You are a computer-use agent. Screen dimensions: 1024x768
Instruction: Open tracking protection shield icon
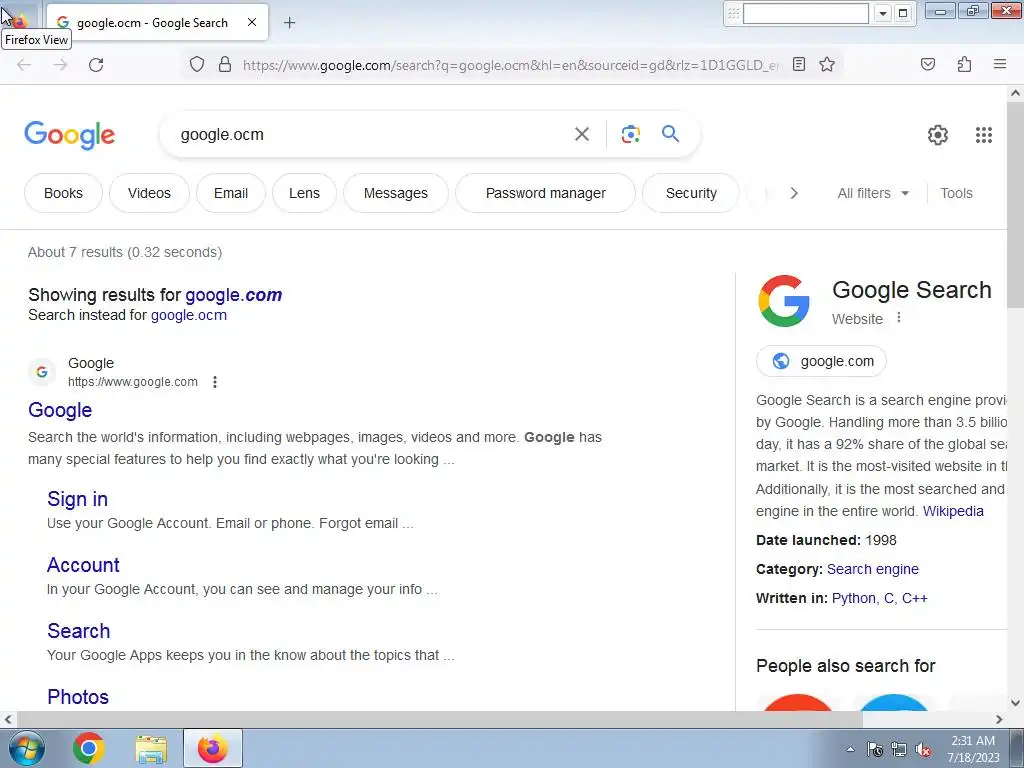click(197, 64)
